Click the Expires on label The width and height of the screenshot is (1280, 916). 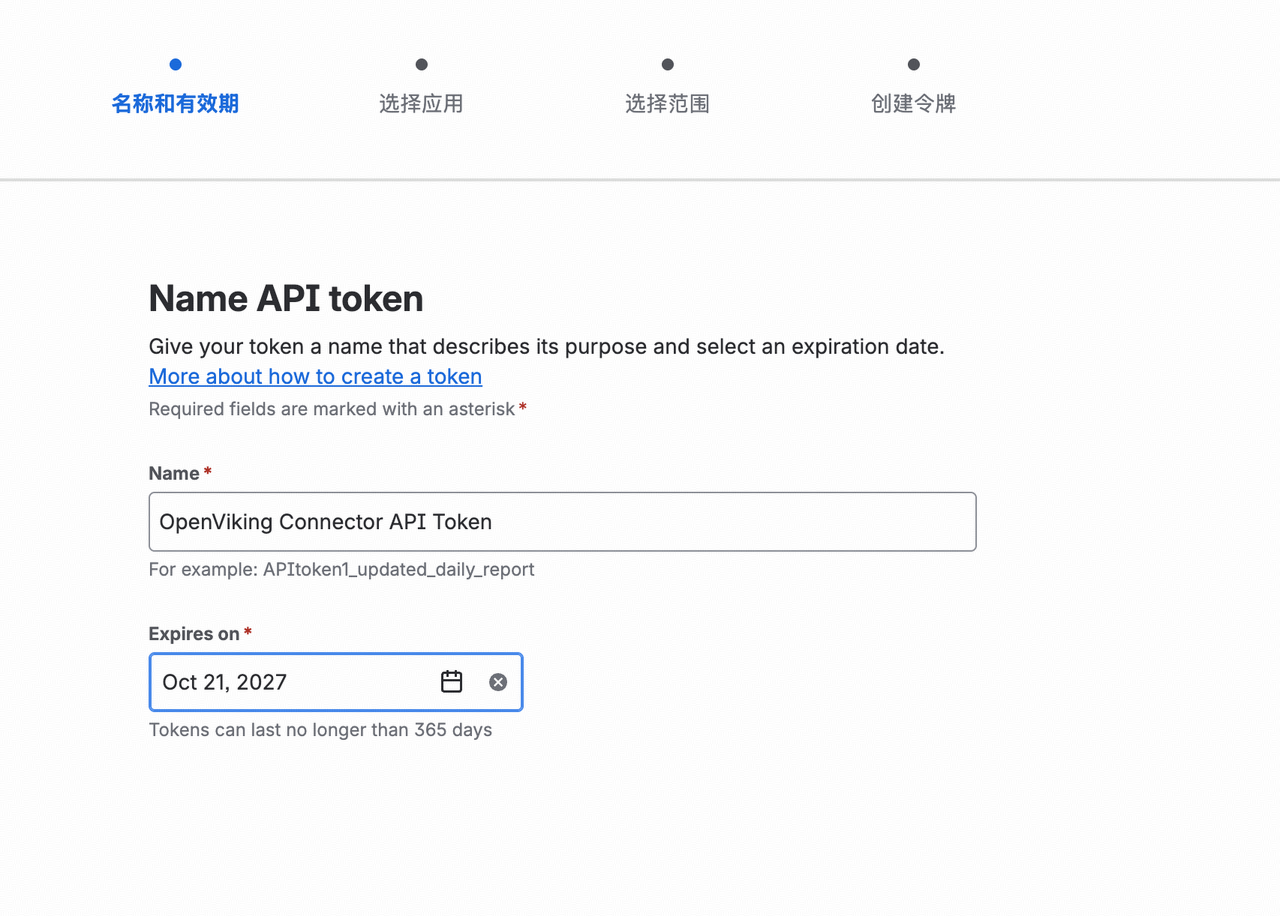pyautogui.click(x=200, y=634)
